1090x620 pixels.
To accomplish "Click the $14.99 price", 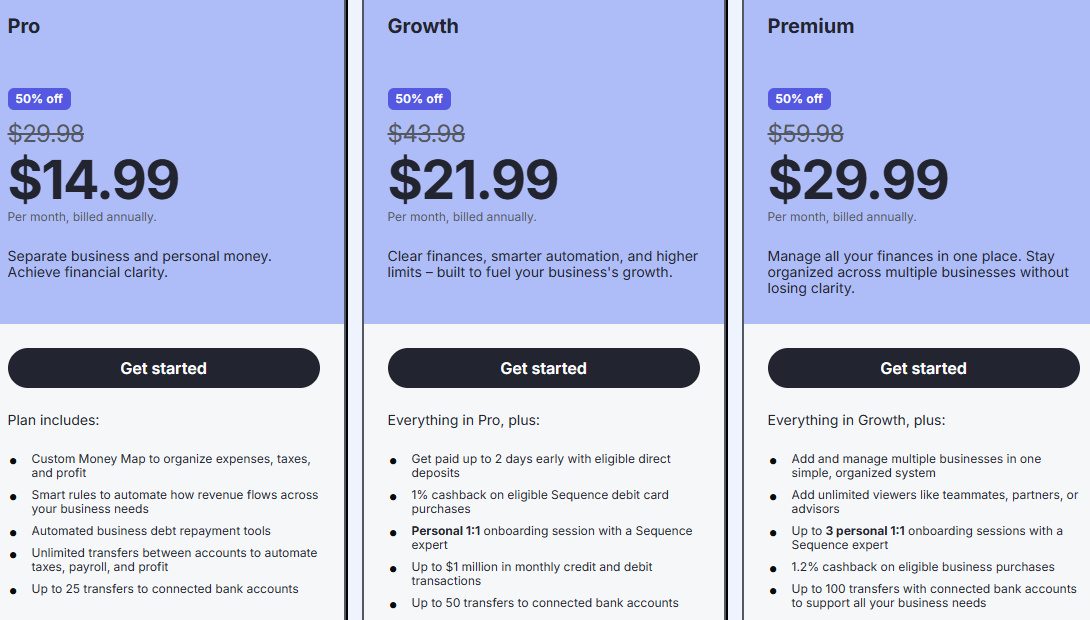I will click(93, 180).
